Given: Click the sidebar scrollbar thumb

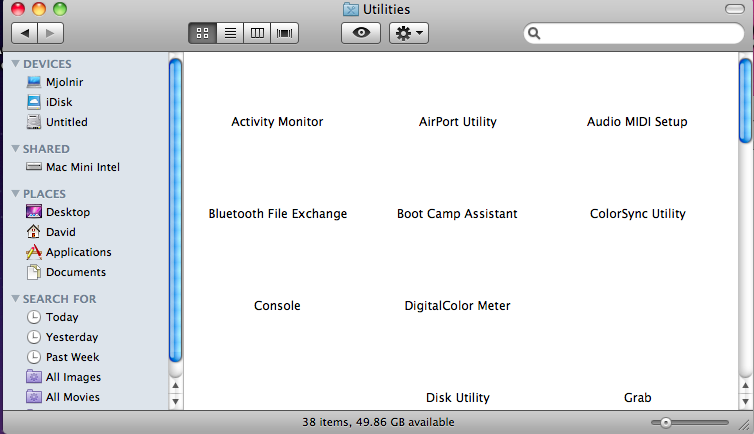Looking at the screenshot, I should 176,210.
